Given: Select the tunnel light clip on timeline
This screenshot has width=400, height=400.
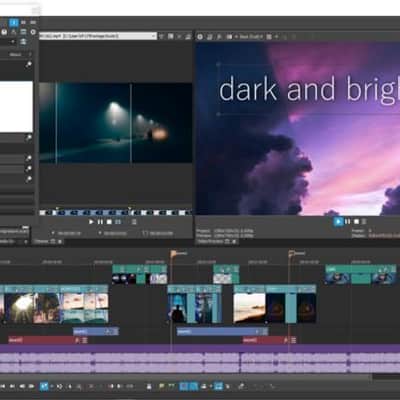Looking at the screenshot, I should point(19,308).
